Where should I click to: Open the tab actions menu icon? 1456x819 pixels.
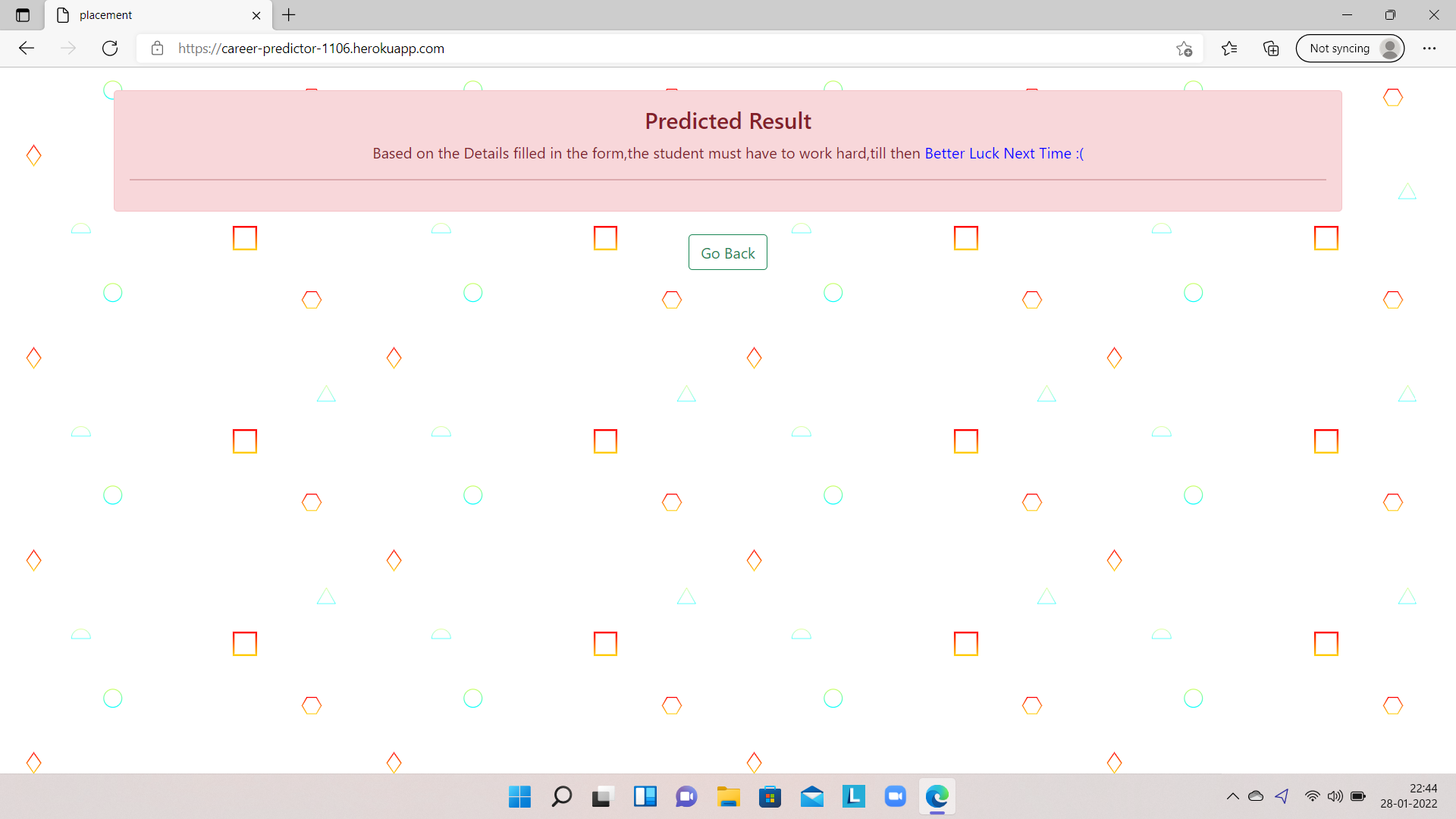click(23, 15)
